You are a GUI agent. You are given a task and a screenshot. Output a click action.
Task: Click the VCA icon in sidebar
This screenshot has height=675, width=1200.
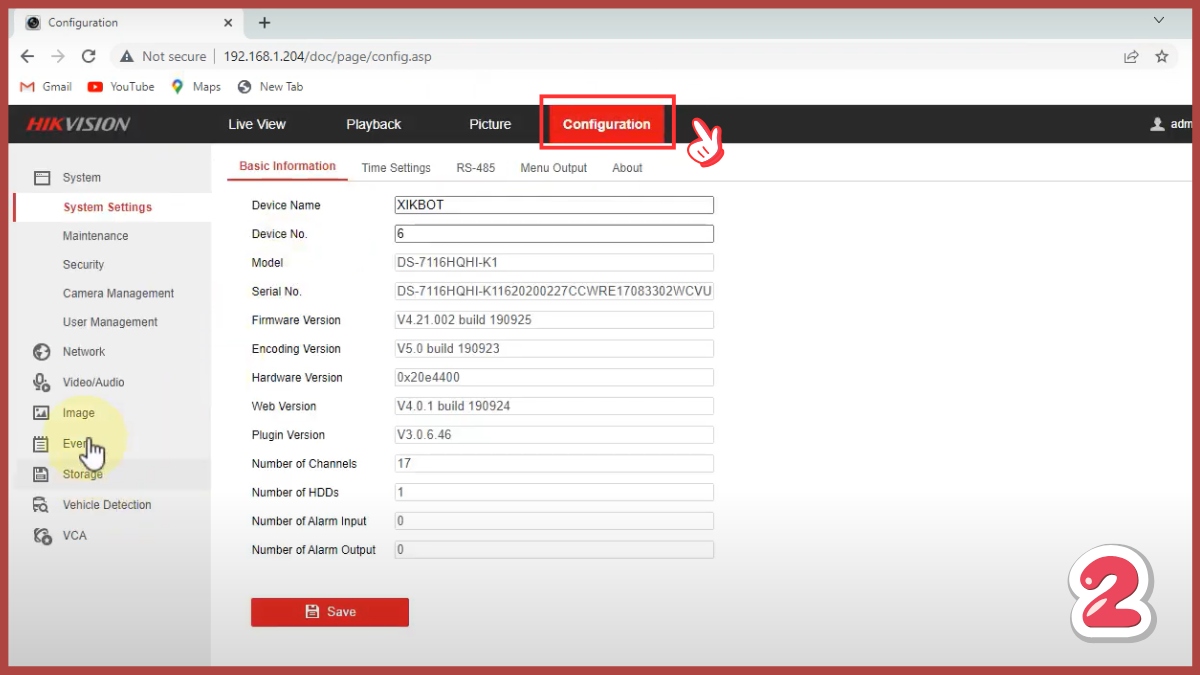click(x=42, y=536)
